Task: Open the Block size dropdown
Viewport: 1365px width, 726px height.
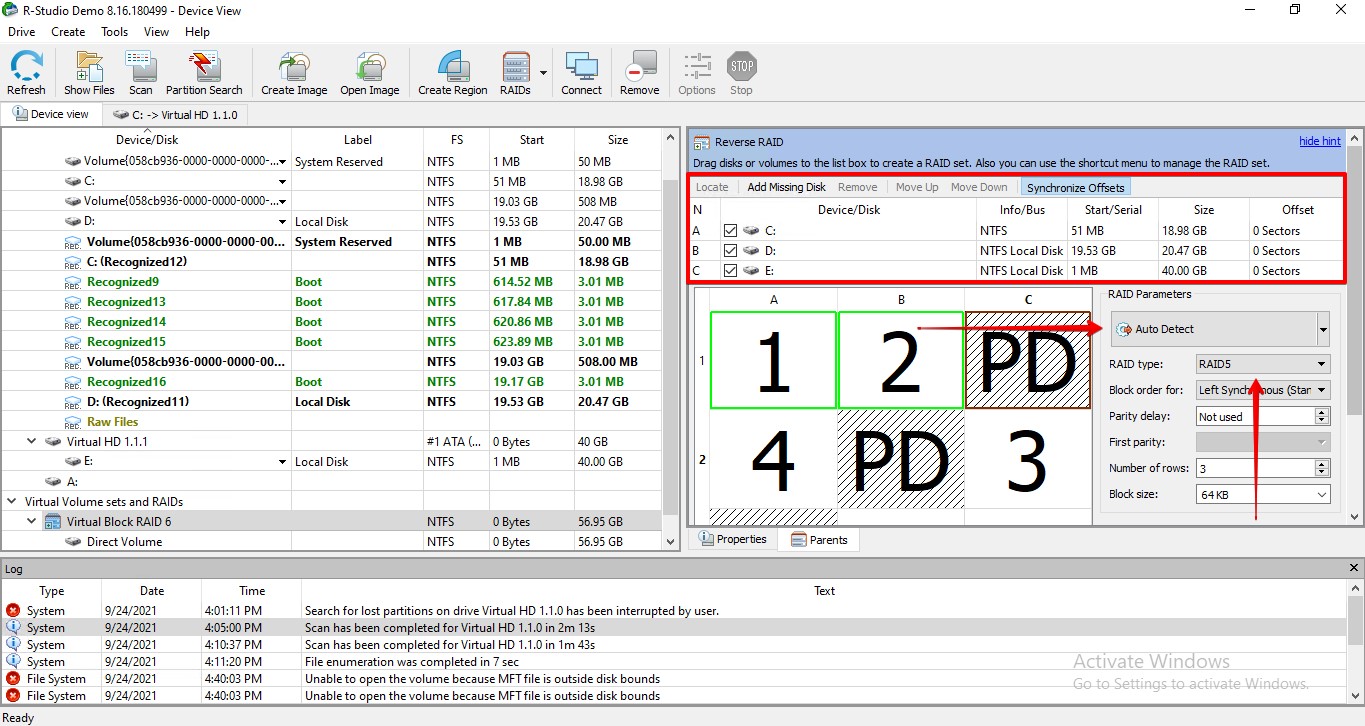Action: [x=1322, y=493]
